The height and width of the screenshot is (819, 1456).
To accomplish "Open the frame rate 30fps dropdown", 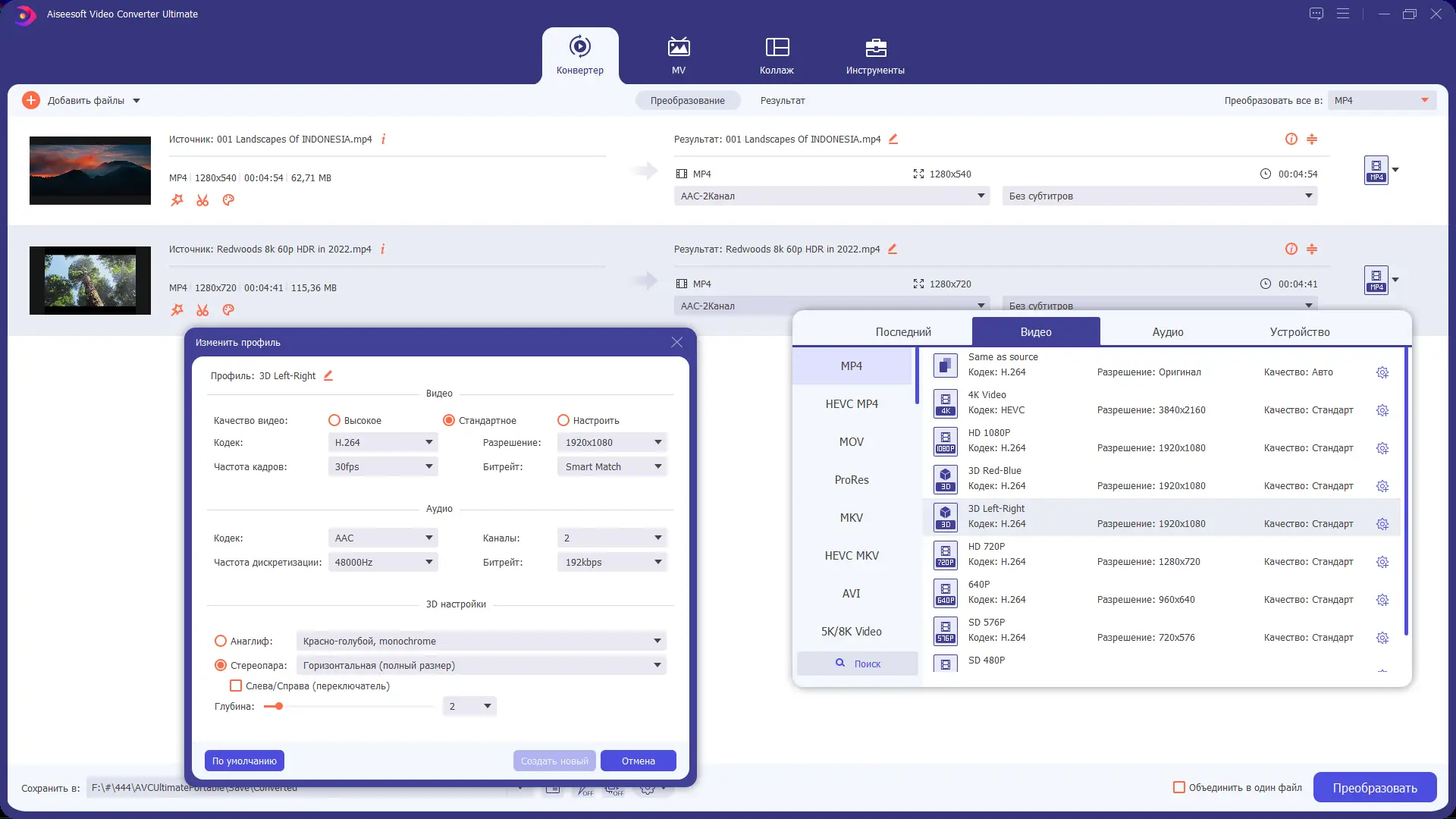I will tap(383, 466).
